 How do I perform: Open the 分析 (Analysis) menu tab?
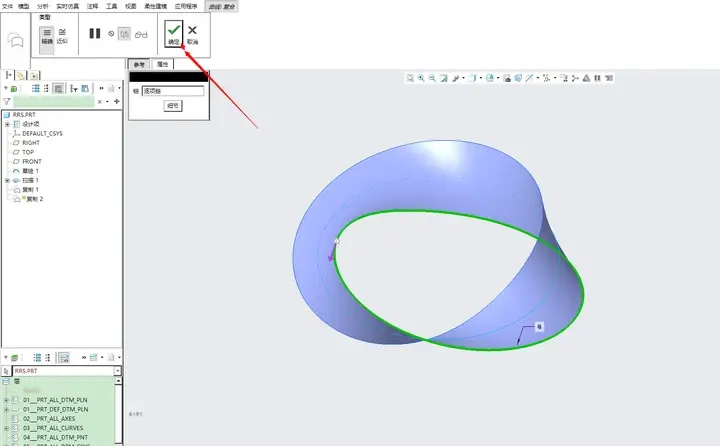point(43,6)
